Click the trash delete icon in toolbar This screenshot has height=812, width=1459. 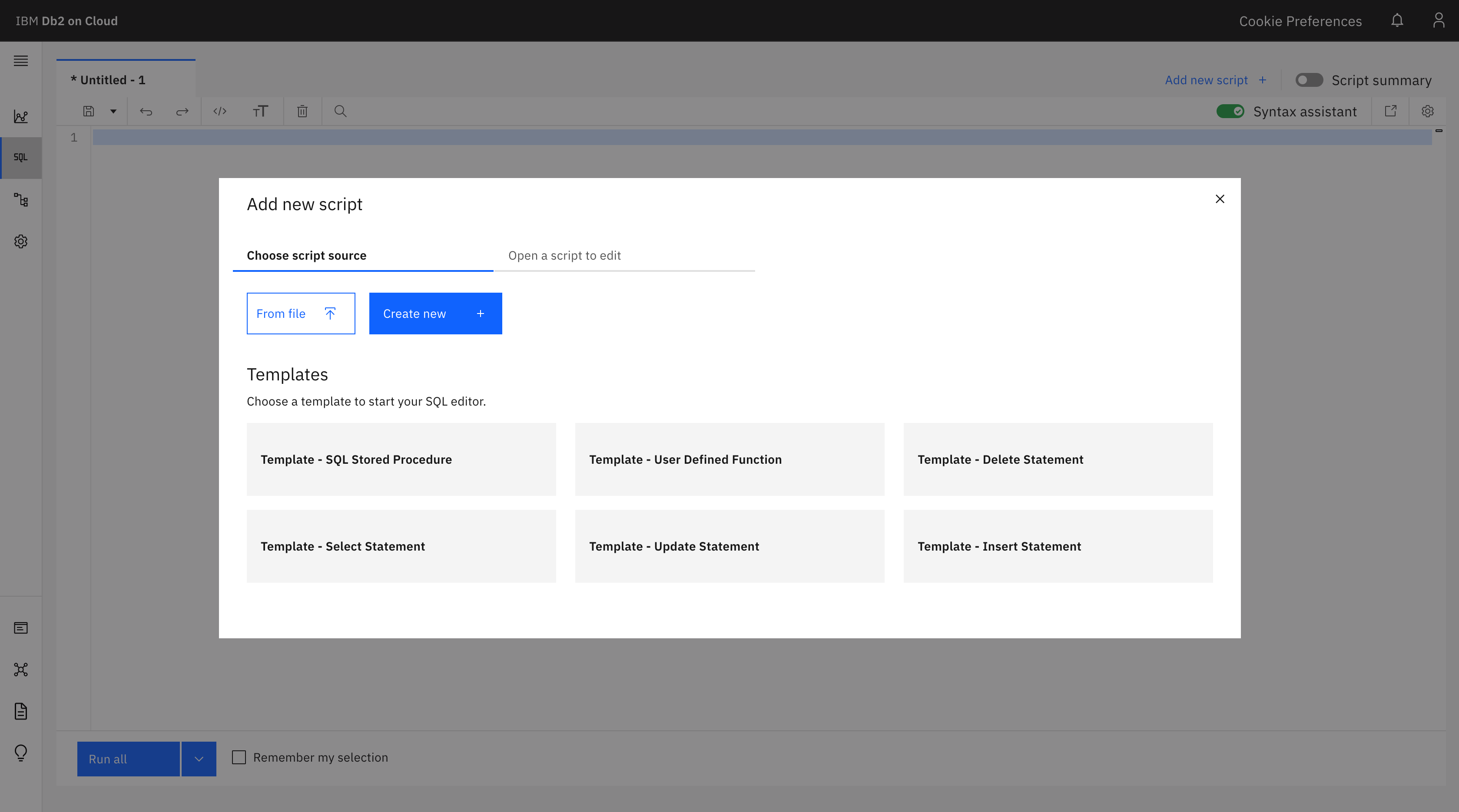pyautogui.click(x=302, y=112)
